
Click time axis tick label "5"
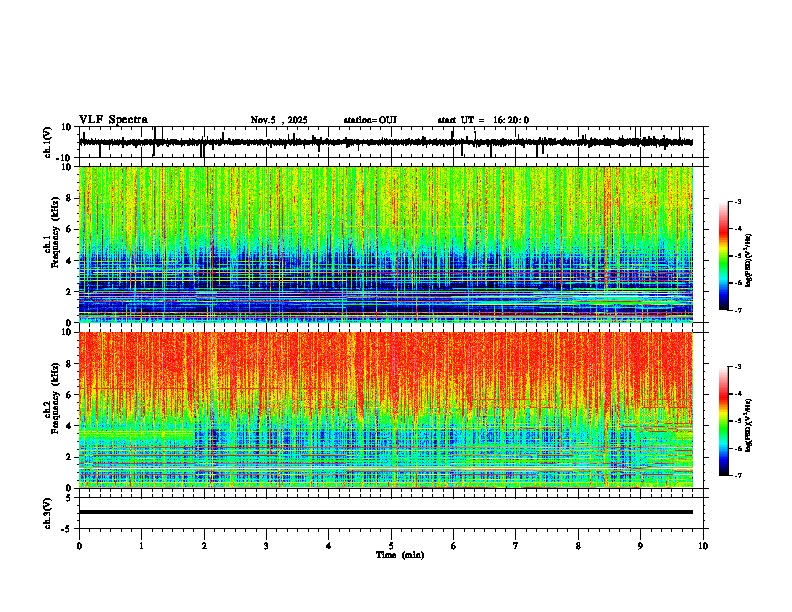point(391,546)
